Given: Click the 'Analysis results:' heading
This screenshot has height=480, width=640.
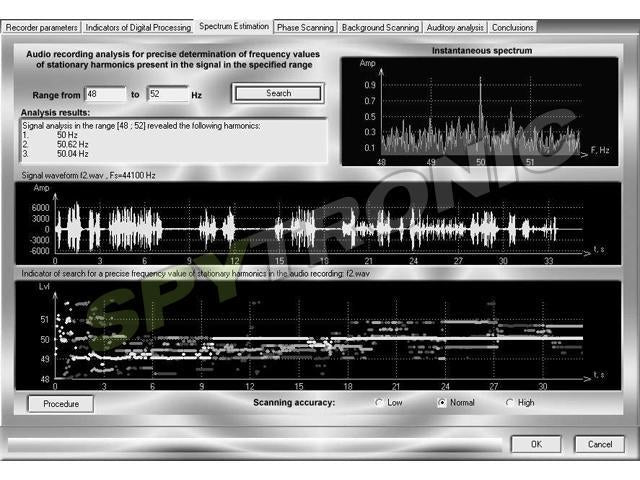Looking at the screenshot, I should [55, 112].
